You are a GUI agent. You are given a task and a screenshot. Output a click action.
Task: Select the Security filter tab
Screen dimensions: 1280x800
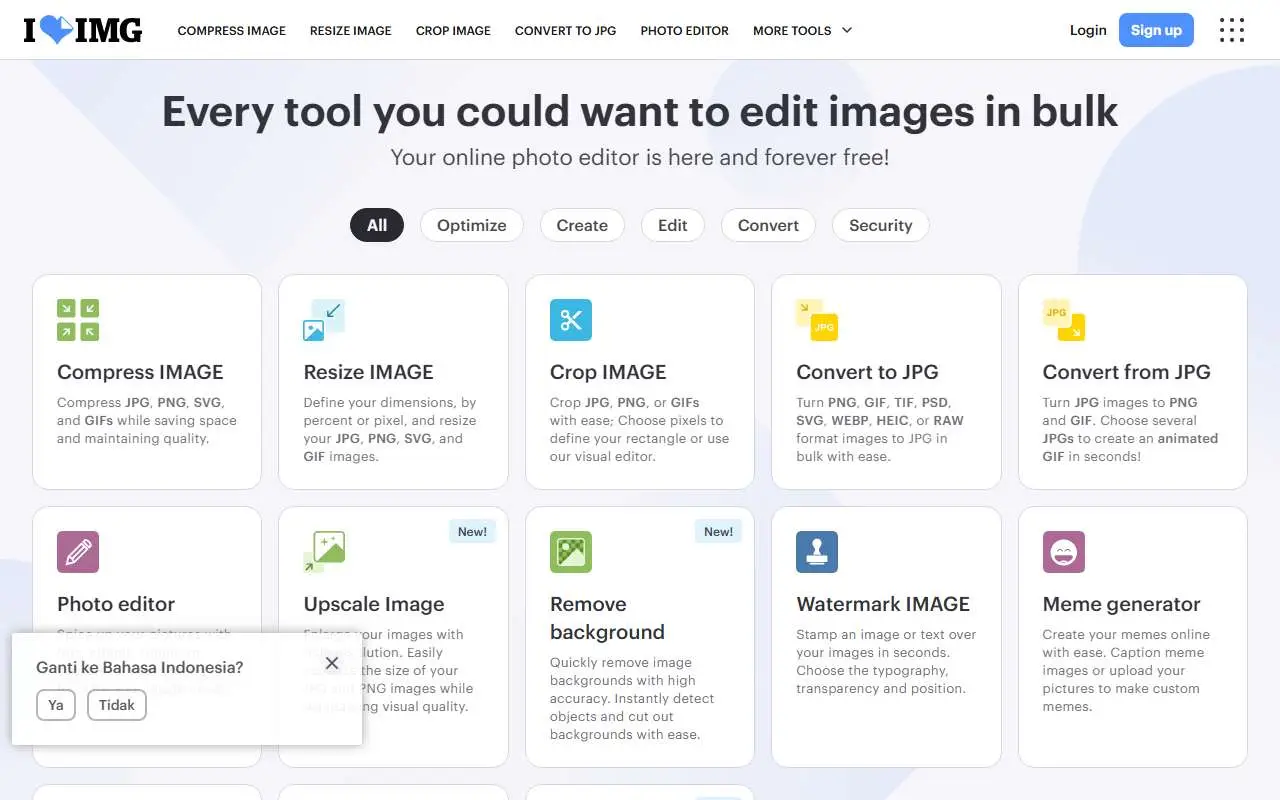point(881,225)
